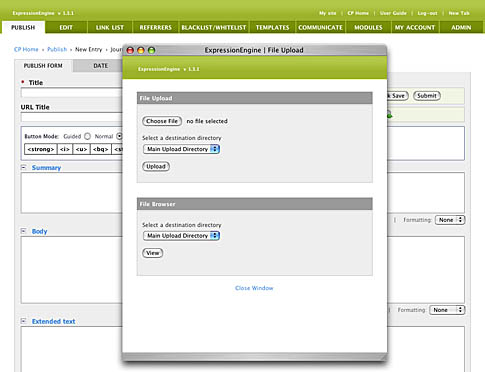This screenshot has width=485, height=372.
Task: Click the Extended text label link
Action: click(x=53, y=321)
